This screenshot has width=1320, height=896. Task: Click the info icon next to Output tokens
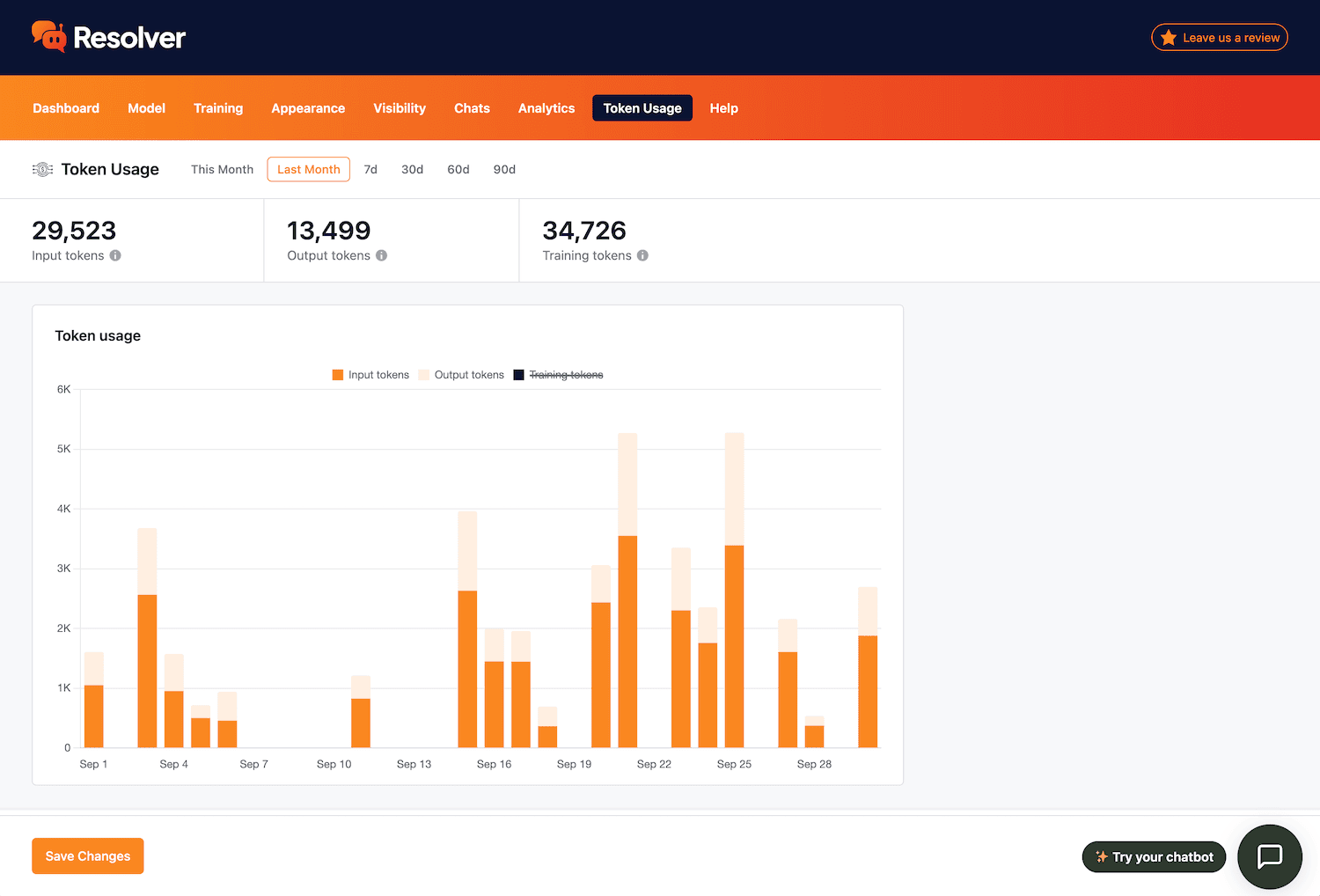tap(381, 255)
